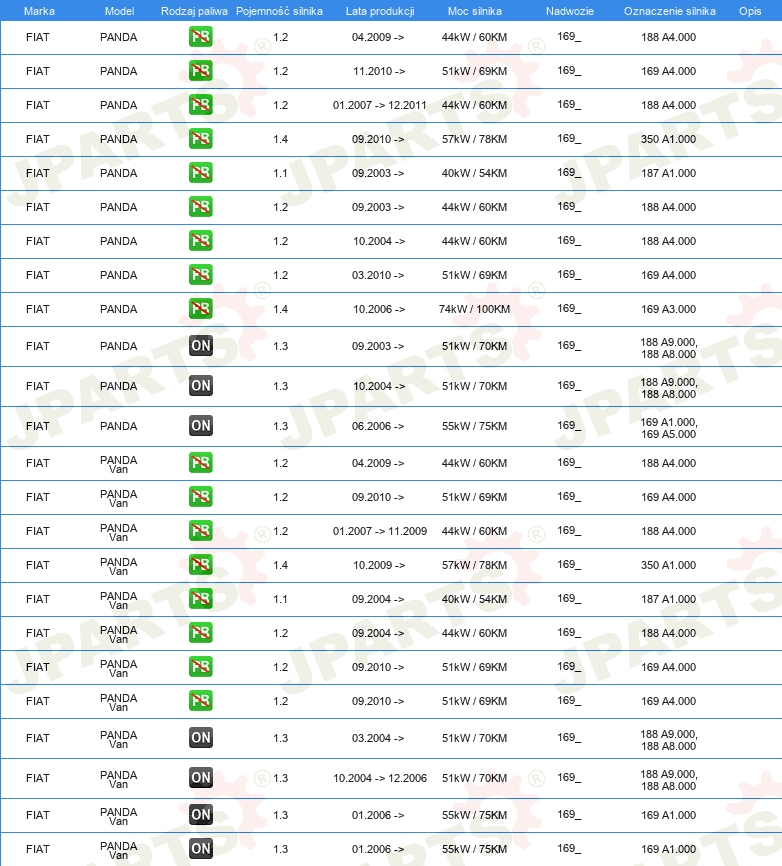This screenshot has height=866, width=782.
Task: Select the 01.2007 -> 12.2011 production range cell
Action: pyautogui.click(x=379, y=105)
